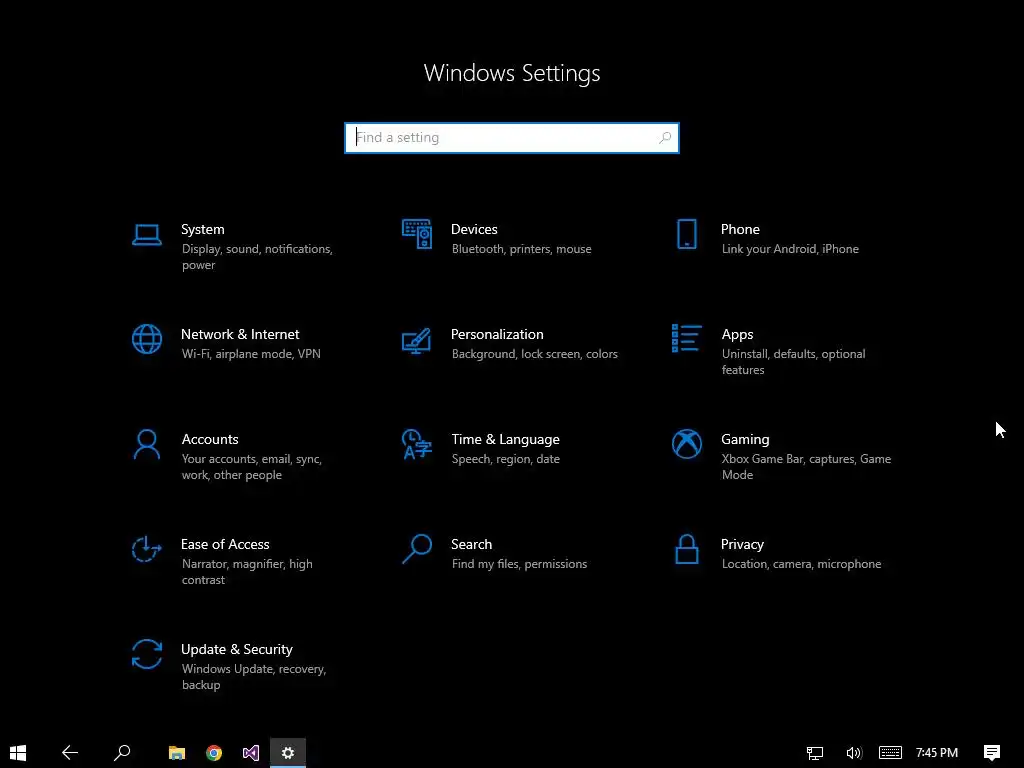Screen dimensions: 1024x768
Task: Click the taskbar back arrow
Action: click(70, 753)
